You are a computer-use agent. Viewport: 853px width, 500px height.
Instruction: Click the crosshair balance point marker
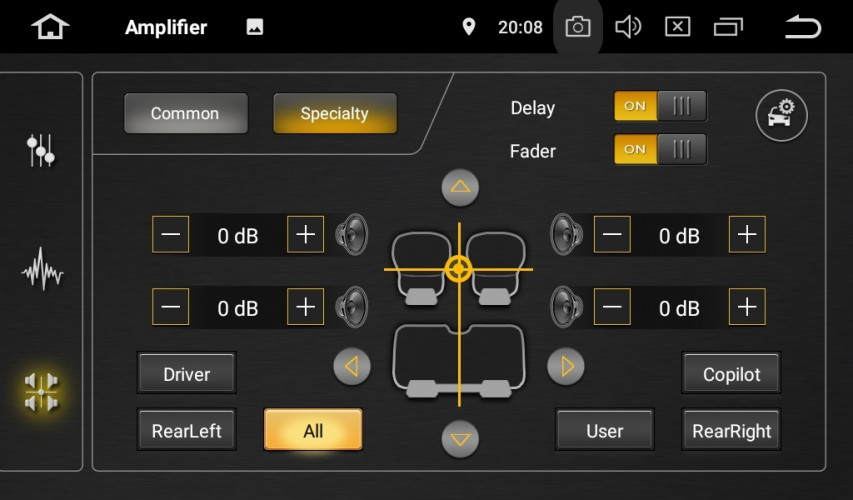459,269
